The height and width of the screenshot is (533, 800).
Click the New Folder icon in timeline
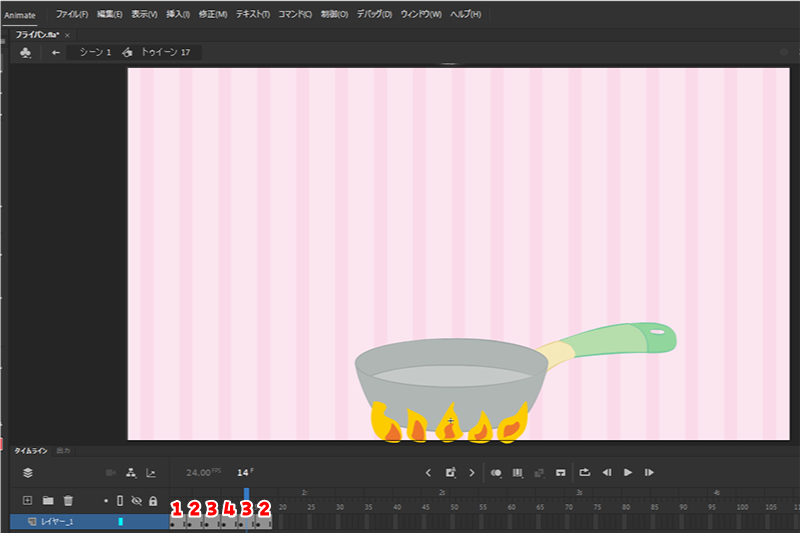pyautogui.click(x=48, y=500)
